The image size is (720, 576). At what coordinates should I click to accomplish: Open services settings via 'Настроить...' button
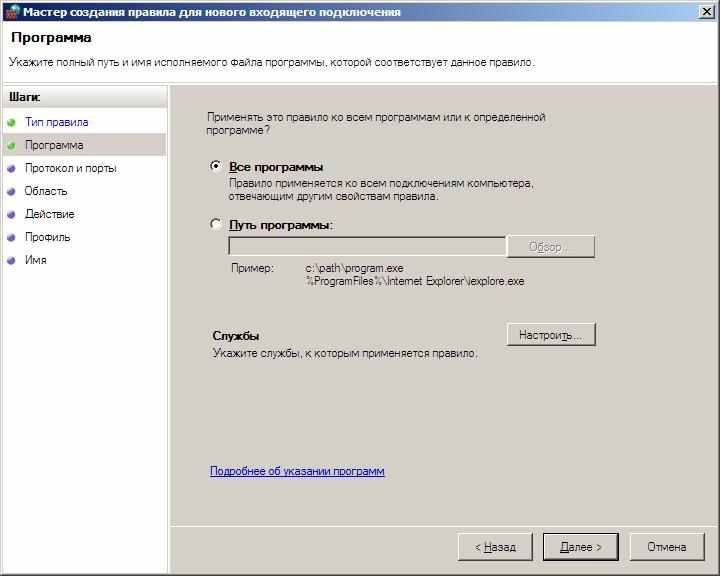551,334
